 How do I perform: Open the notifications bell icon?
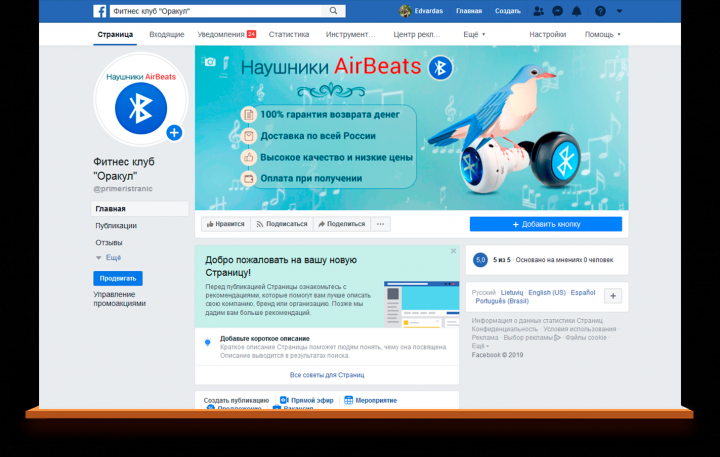(x=577, y=11)
